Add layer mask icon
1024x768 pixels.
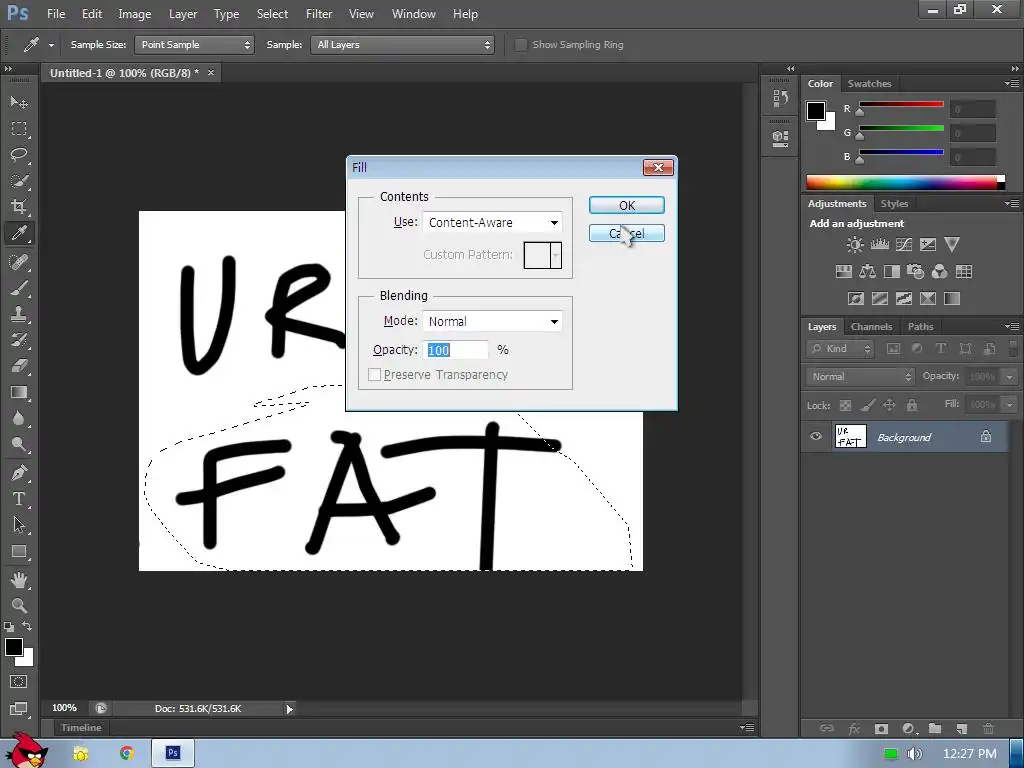(x=881, y=728)
